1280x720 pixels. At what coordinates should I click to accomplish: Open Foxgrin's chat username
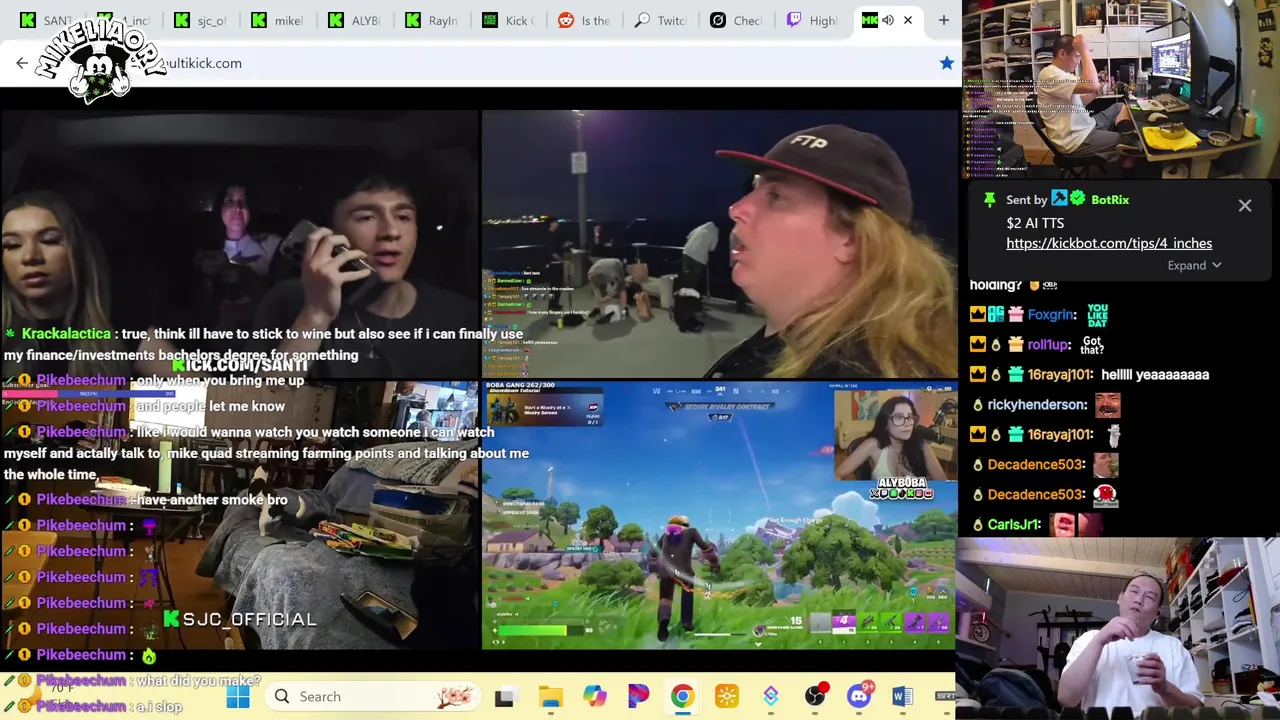1050,314
